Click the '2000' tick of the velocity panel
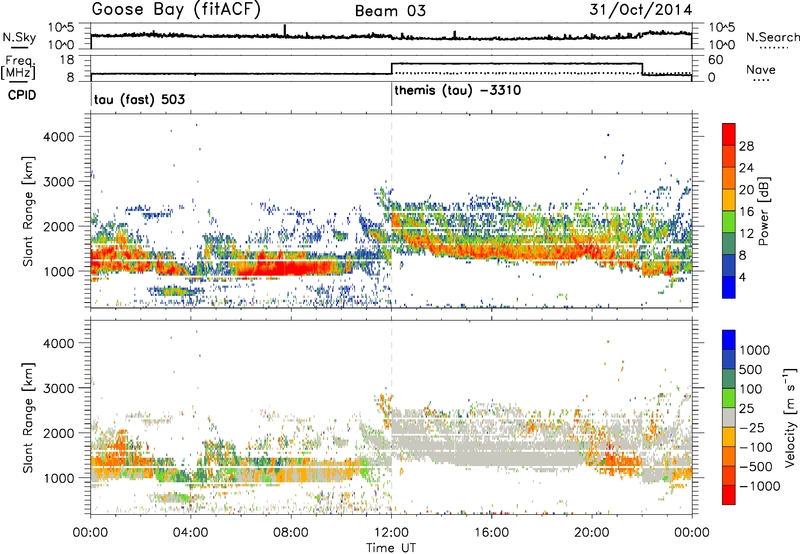This screenshot has height=554, width=800. click(59, 433)
